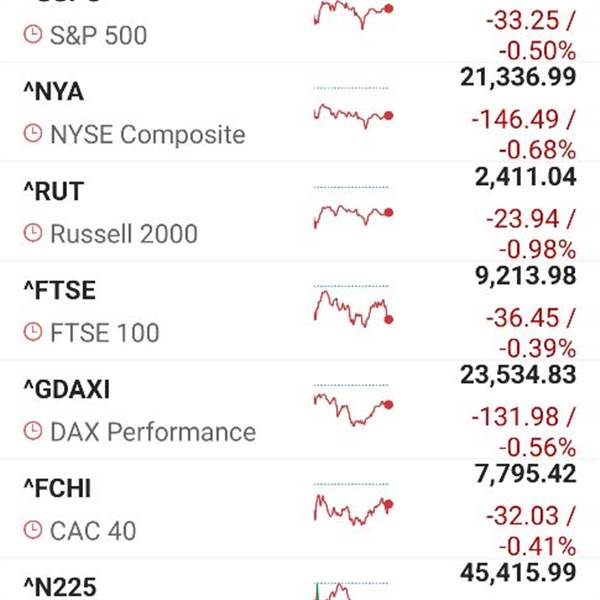The image size is (600, 600).
Task: Select the ^FTSE ticker symbol
Action: pyautogui.click(x=58, y=290)
